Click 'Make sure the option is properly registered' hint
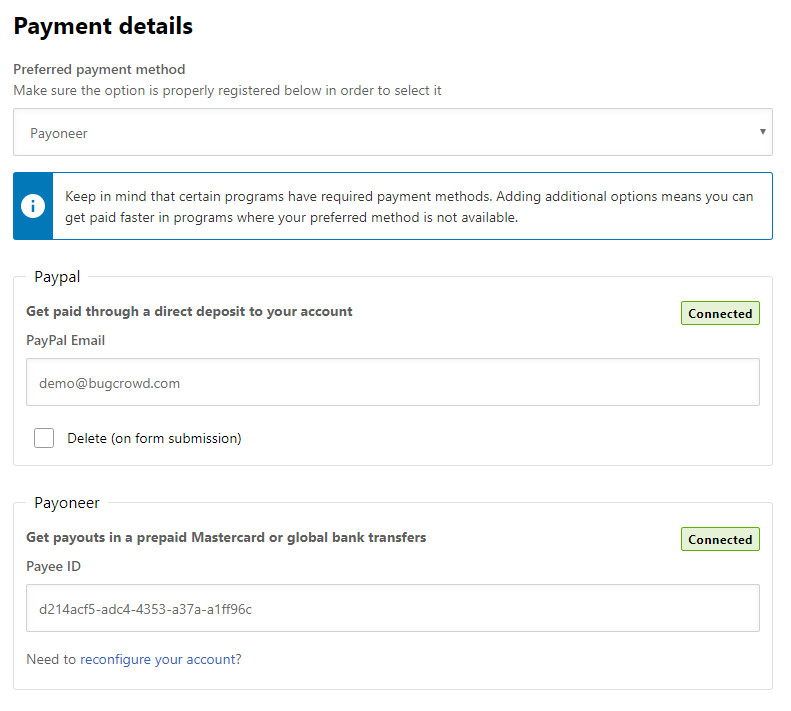791x711 pixels. 228,90
